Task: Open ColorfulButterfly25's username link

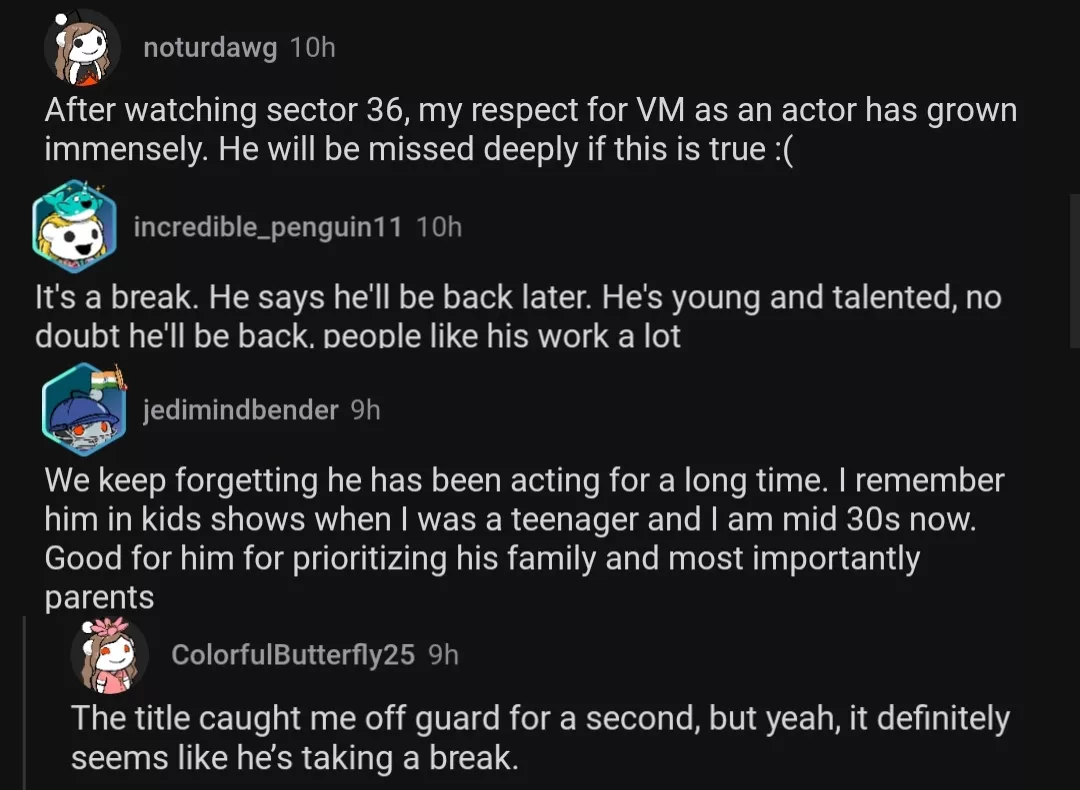Action: click(x=292, y=654)
